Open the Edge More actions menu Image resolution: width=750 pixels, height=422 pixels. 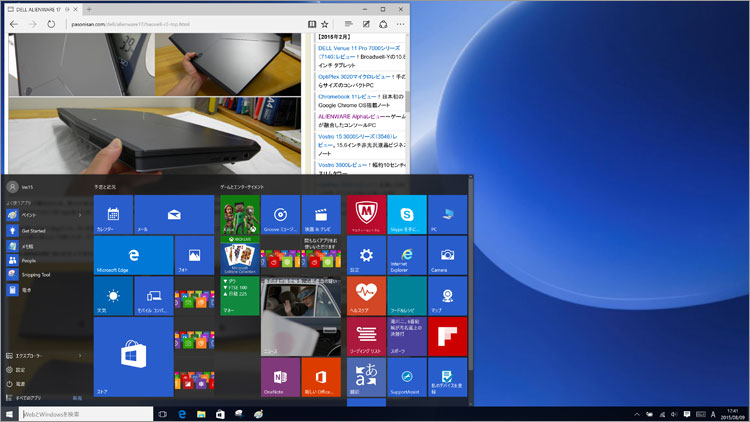tap(401, 24)
